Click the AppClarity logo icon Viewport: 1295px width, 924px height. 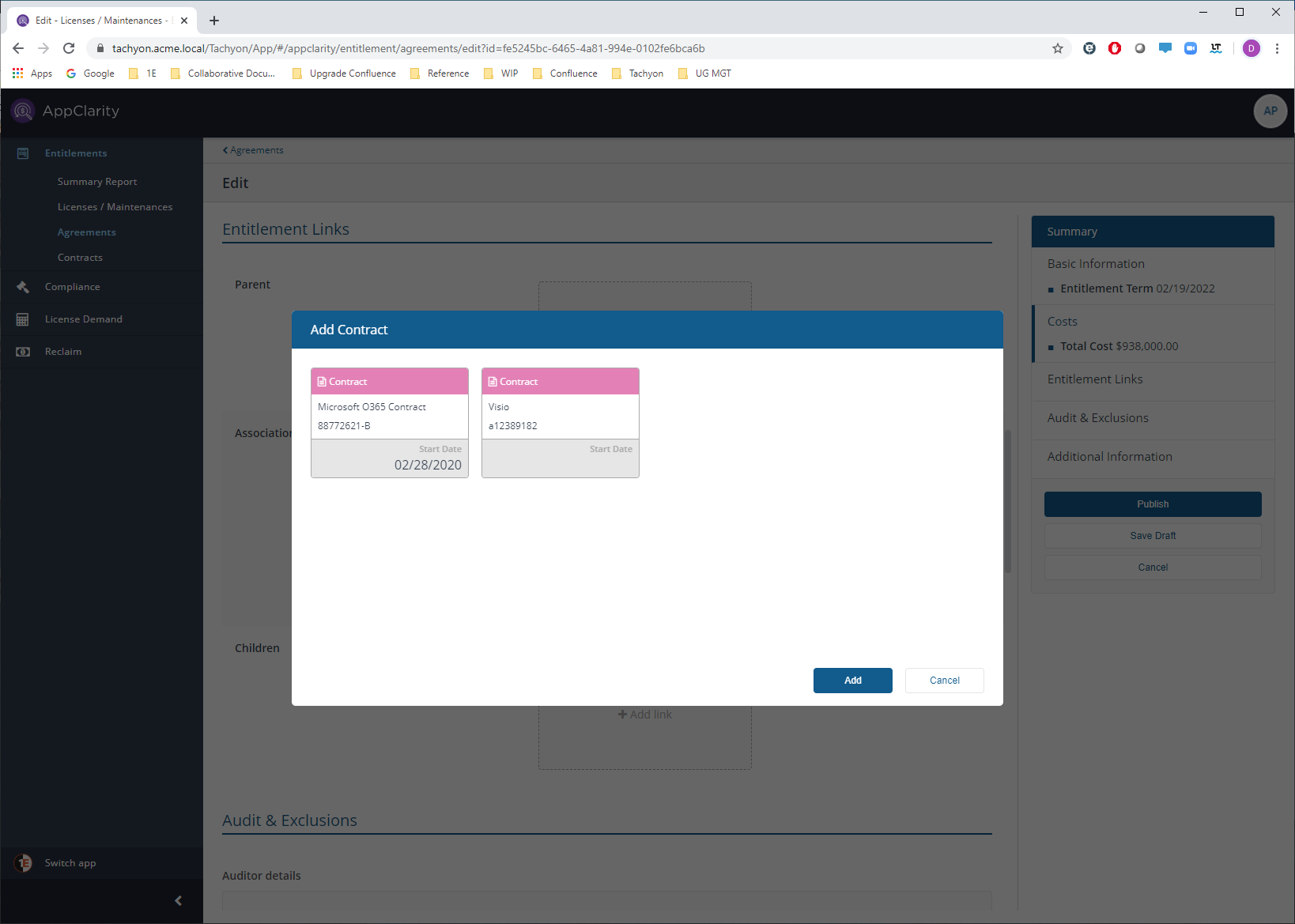coord(23,111)
